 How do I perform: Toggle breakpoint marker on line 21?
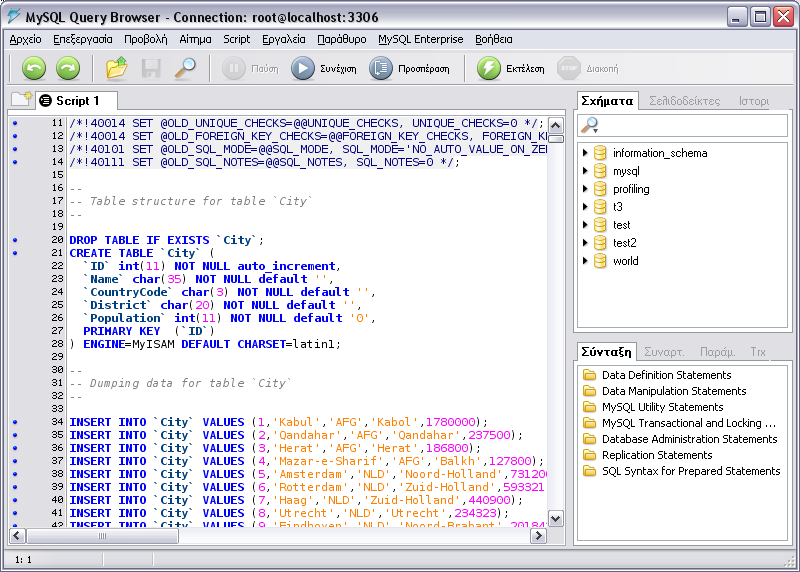coord(15,253)
